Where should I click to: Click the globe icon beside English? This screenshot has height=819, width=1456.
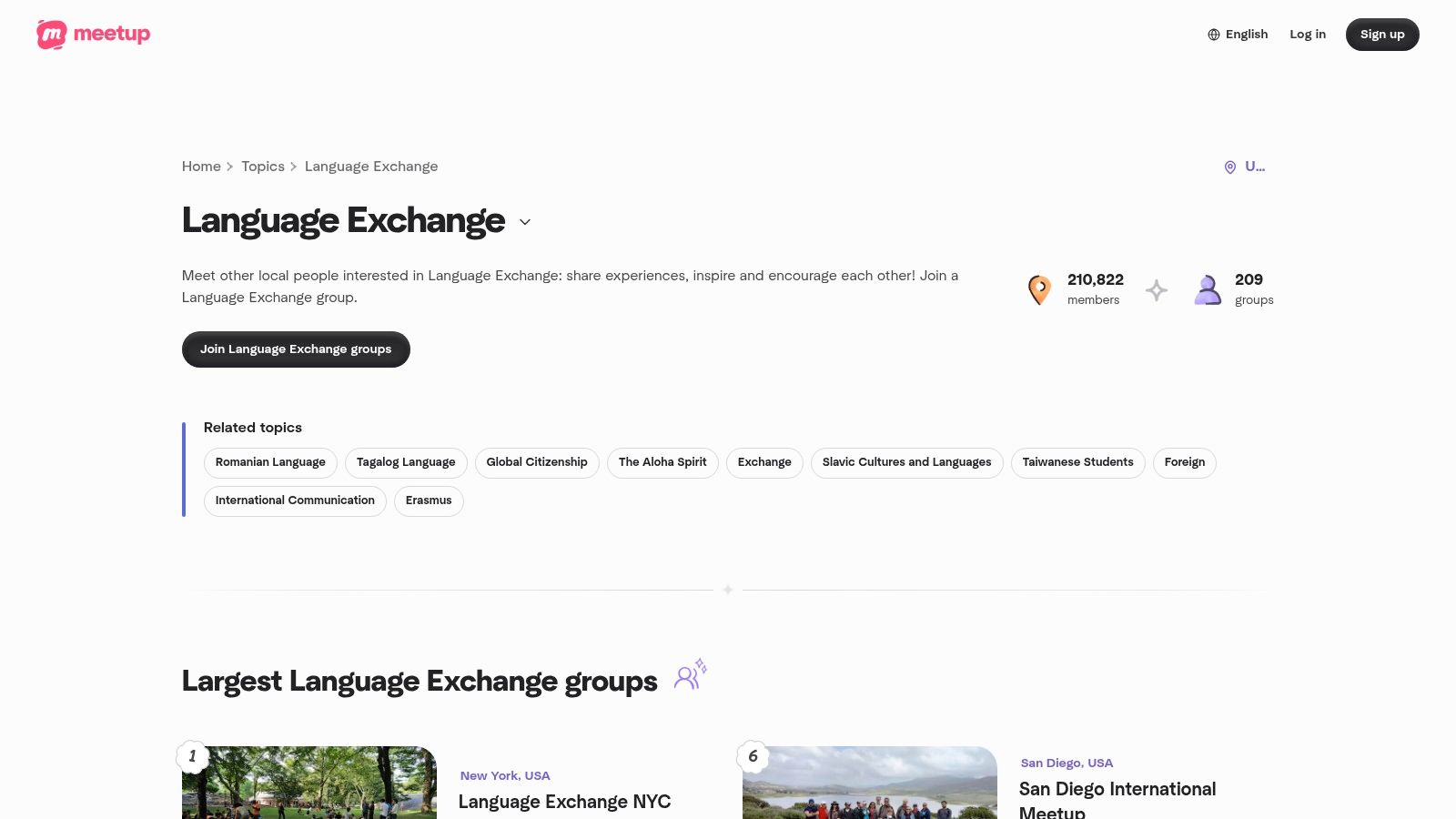coord(1213,34)
